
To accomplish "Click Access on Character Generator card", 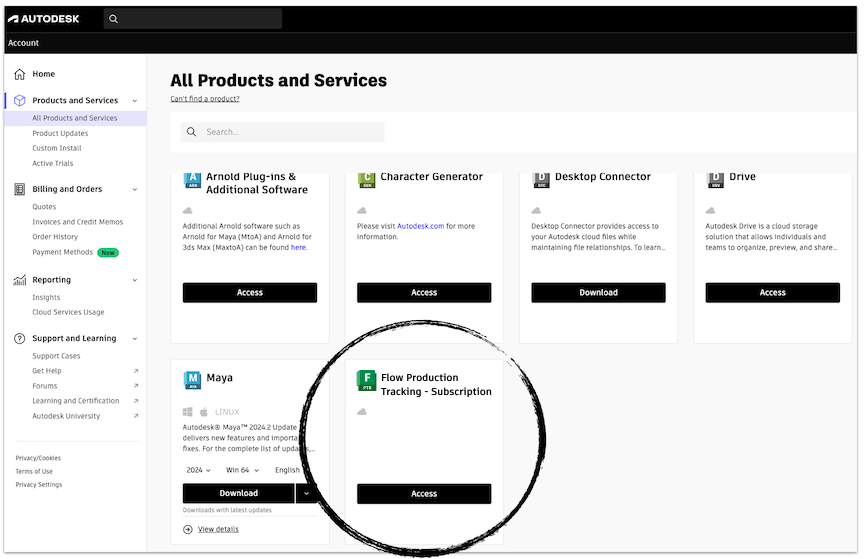I will tap(424, 293).
